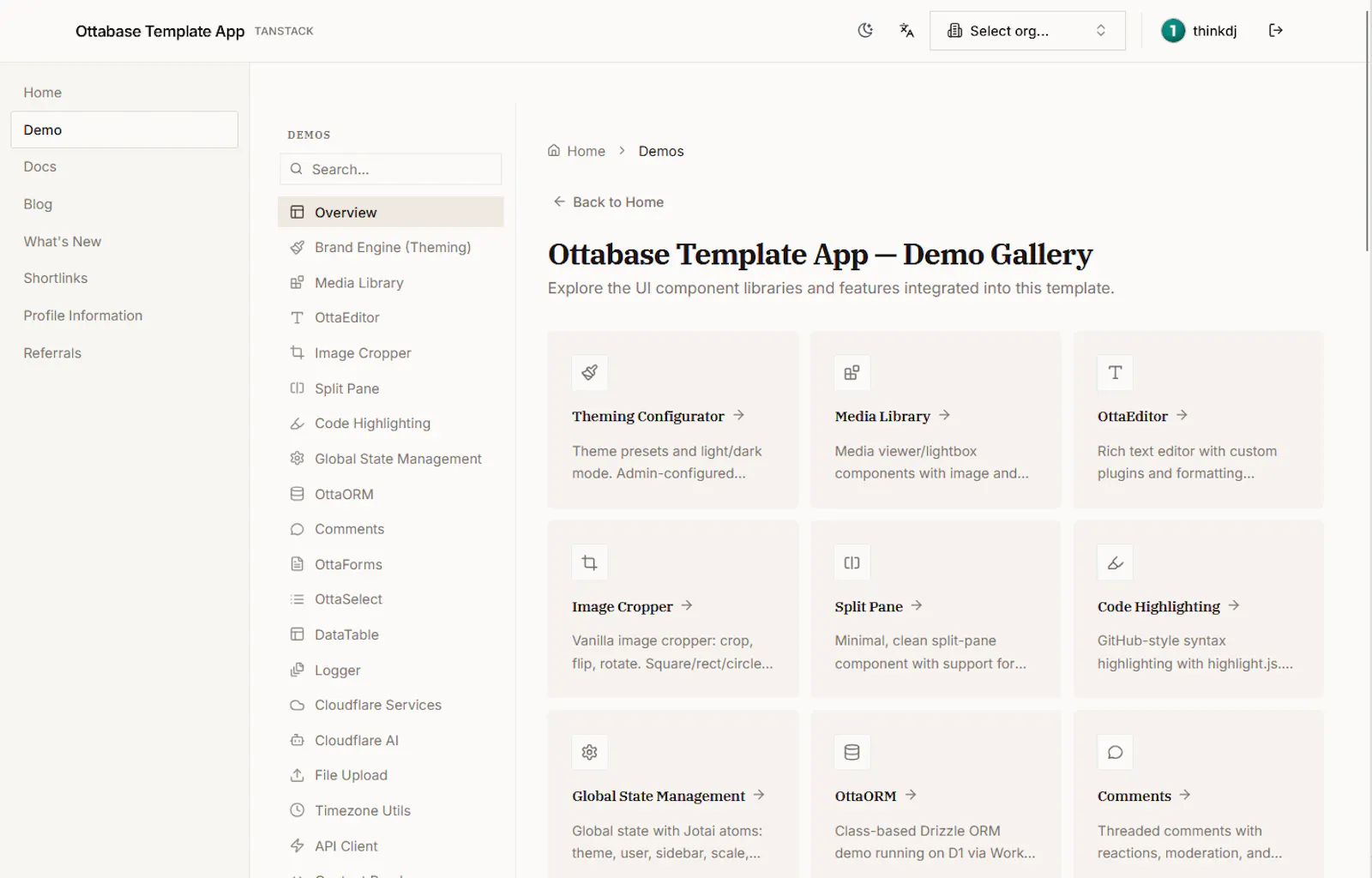
Task: Click the Comments bubble icon in demos list
Action: (x=298, y=529)
